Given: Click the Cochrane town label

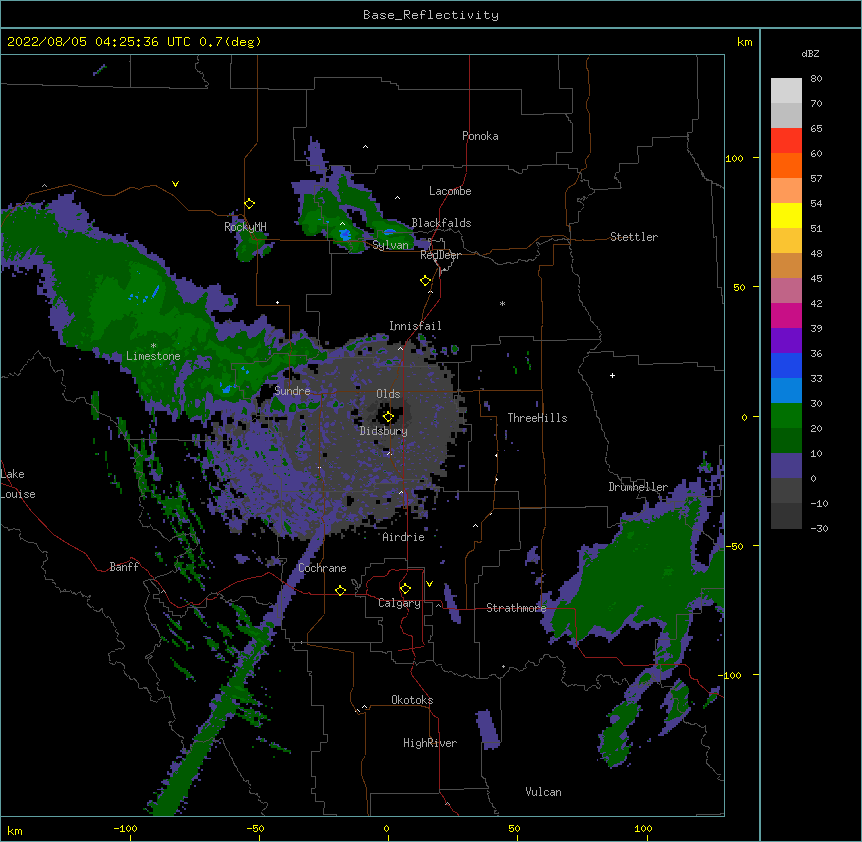Looking at the screenshot, I should click(x=322, y=568).
